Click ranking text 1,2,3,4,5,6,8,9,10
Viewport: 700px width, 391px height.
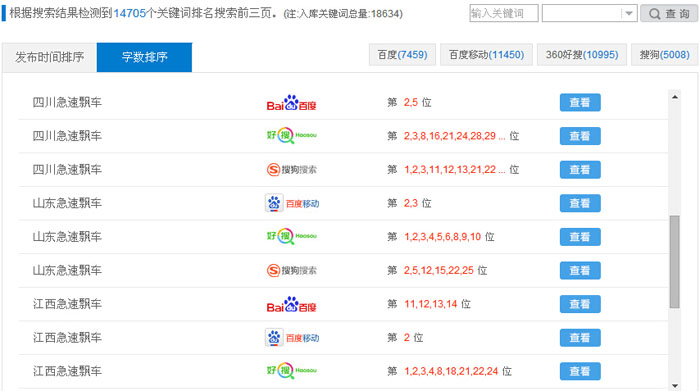pyautogui.click(x=442, y=237)
